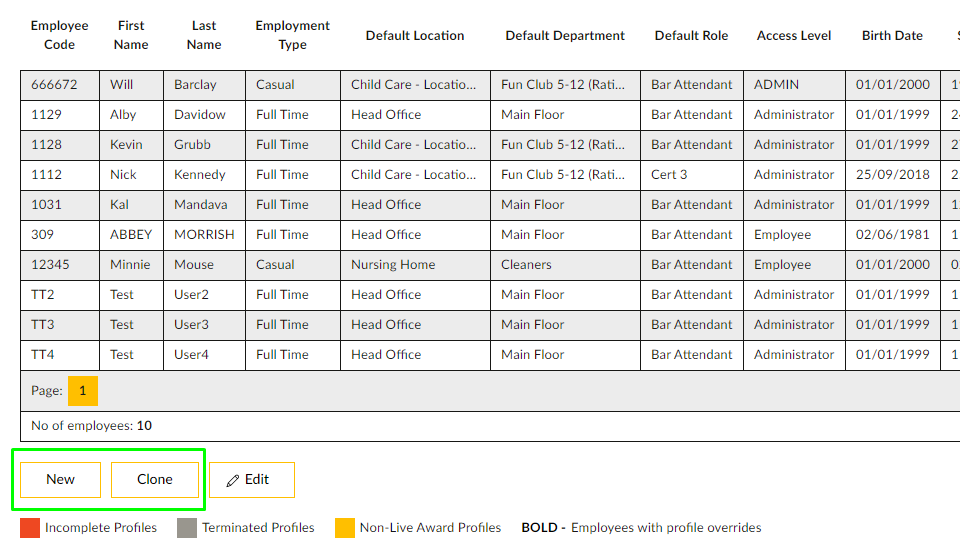Click Kal Mandava's Head Office location
The width and height of the screenshot is (977, 556).
pyautogui.click(x=386, y=204)
